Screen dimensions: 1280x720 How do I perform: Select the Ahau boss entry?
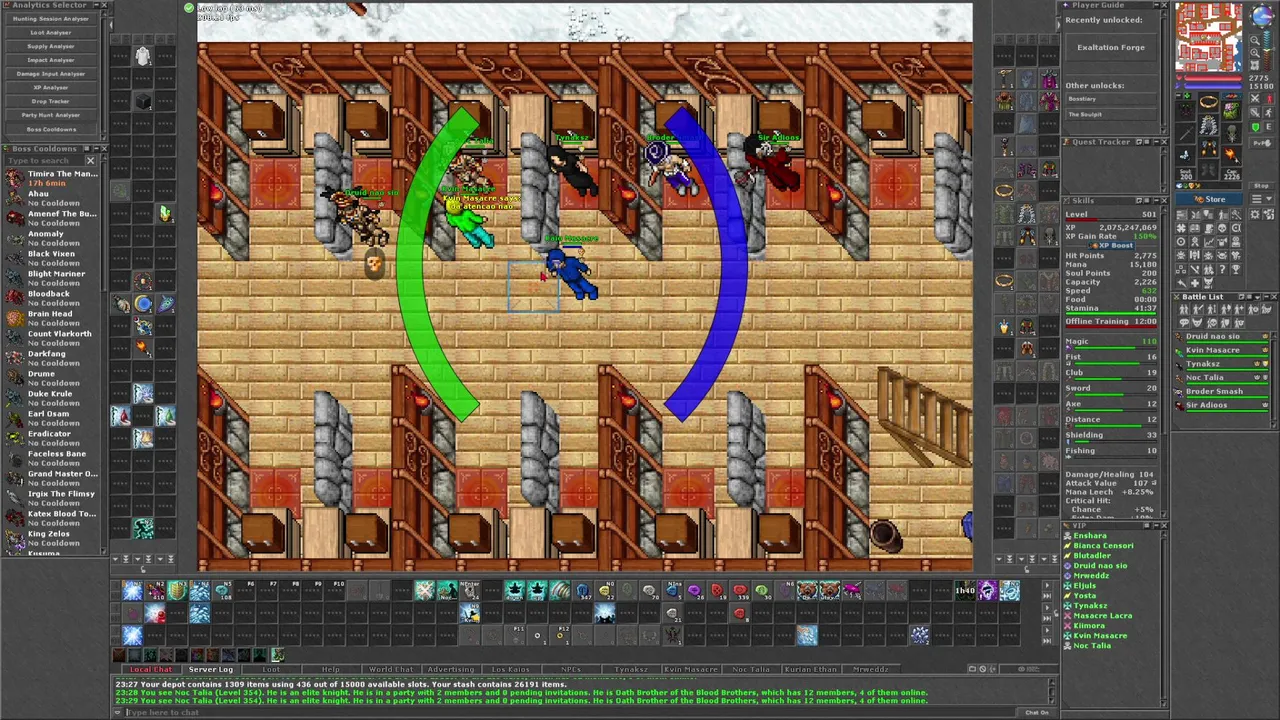click(51, 198)
